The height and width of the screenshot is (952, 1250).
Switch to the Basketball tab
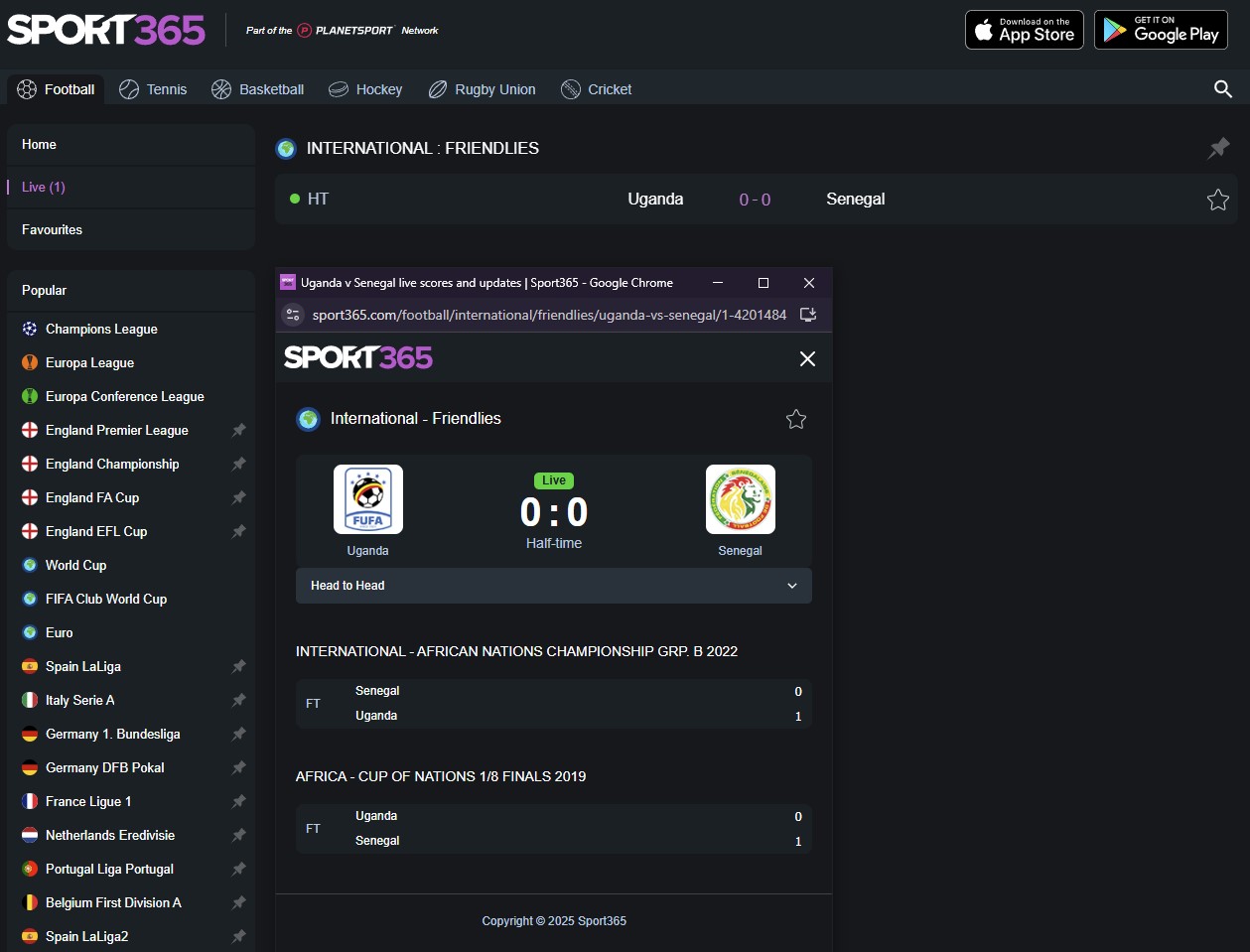click(x=257, y=89)
